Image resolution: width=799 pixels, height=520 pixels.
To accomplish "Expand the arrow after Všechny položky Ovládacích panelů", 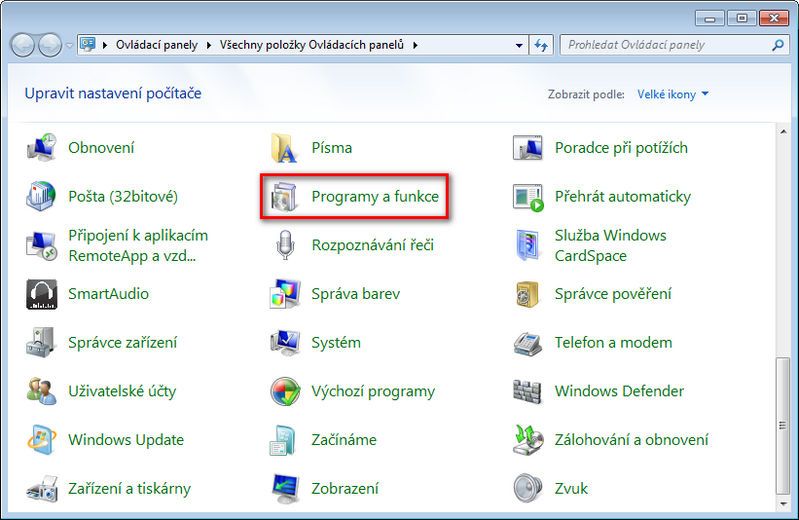I will [x=415, y=45].
